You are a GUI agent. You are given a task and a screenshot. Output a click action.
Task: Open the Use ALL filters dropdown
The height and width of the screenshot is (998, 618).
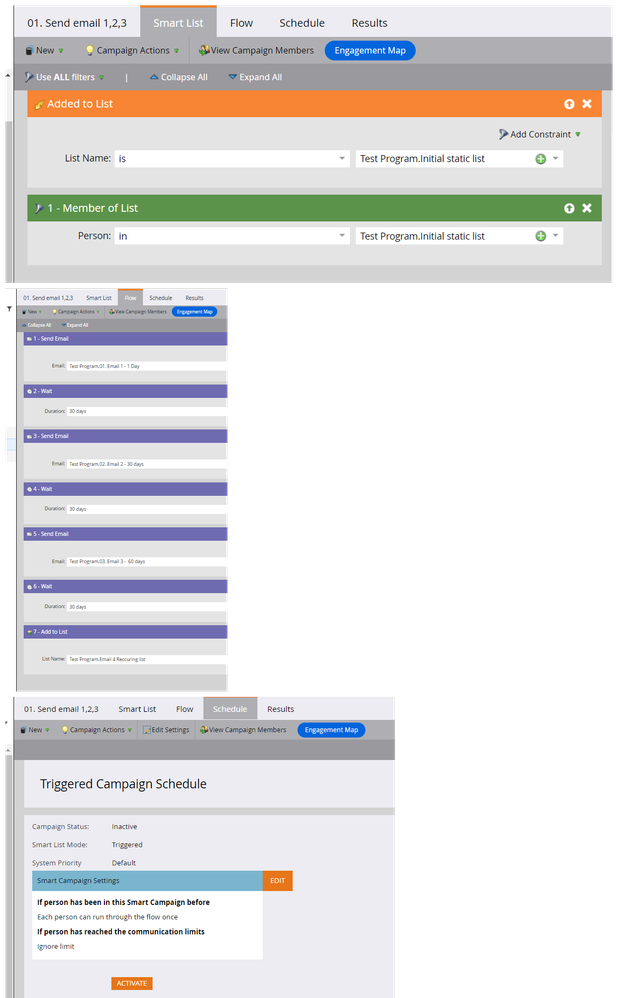pos(64,77)
